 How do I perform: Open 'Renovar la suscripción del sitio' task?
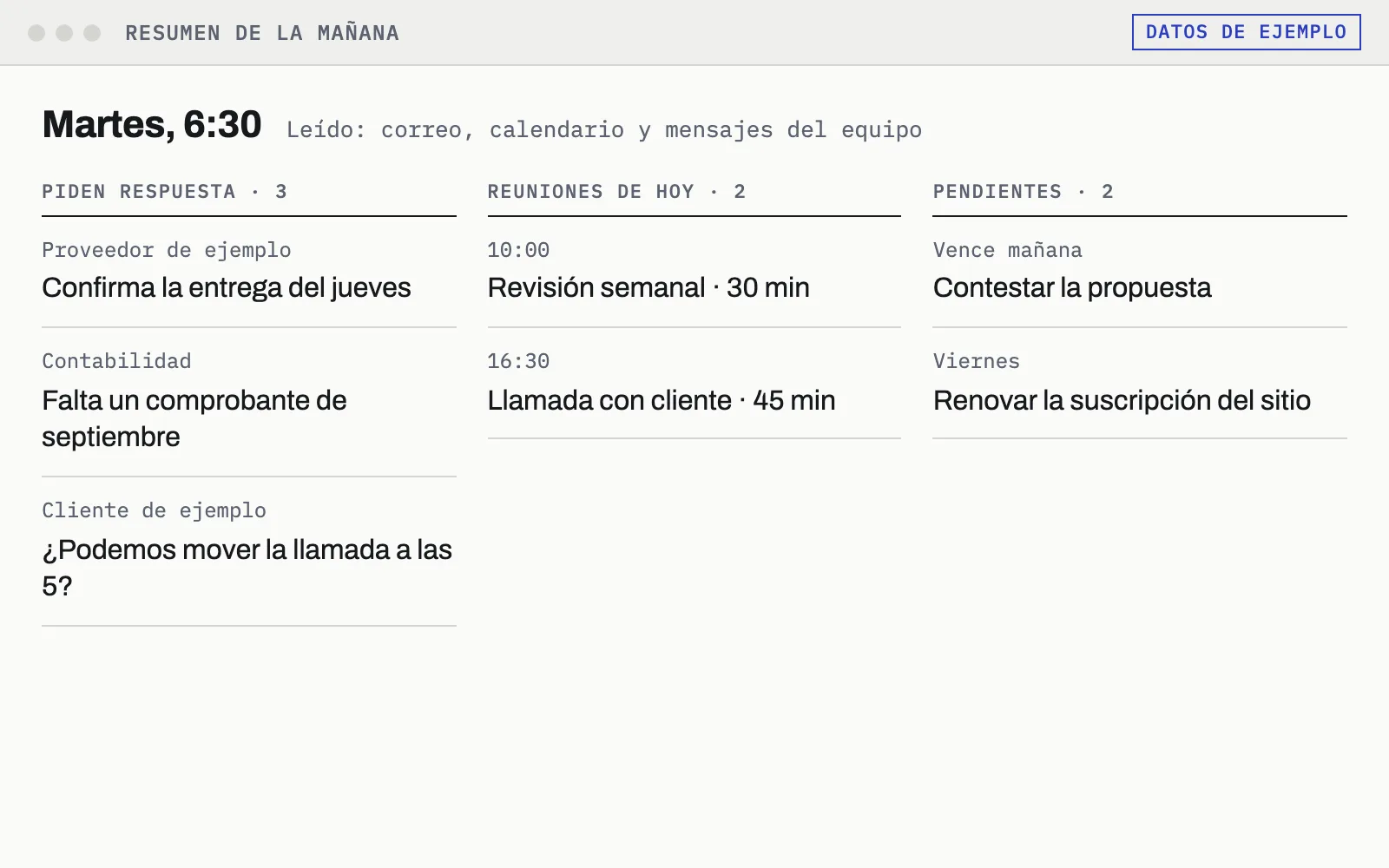point(1122,400)
